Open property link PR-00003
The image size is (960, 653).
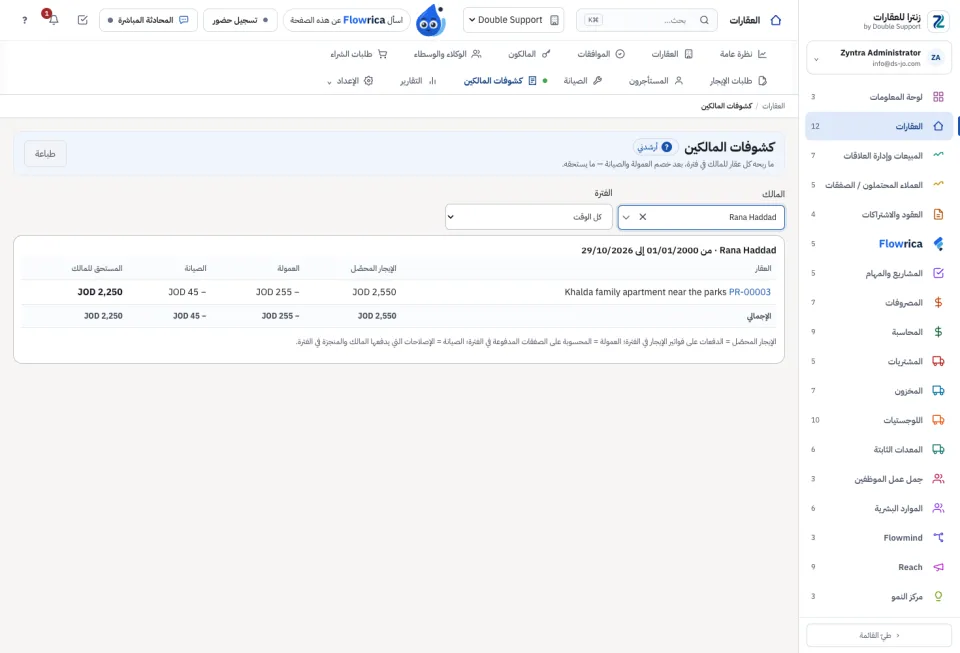point(749,292)
